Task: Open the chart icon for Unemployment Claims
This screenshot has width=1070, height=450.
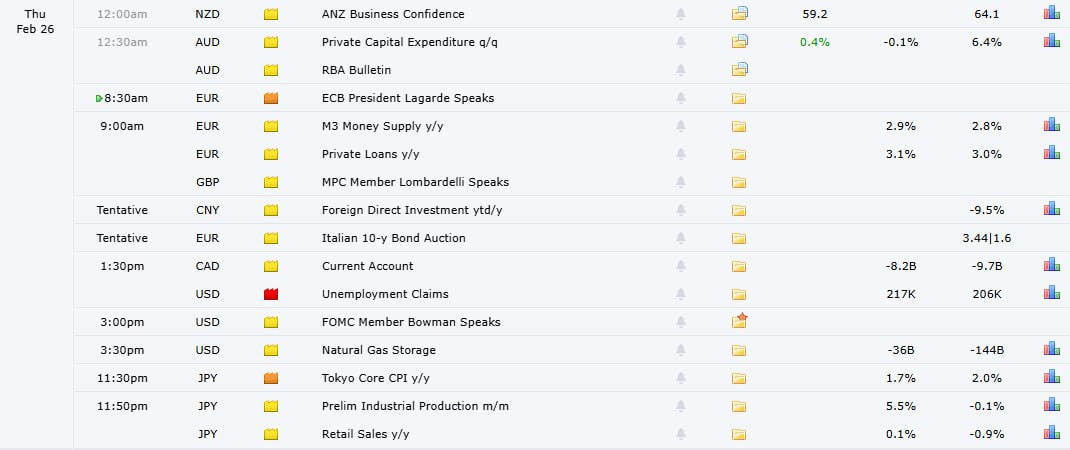Action: point(1051,294)
